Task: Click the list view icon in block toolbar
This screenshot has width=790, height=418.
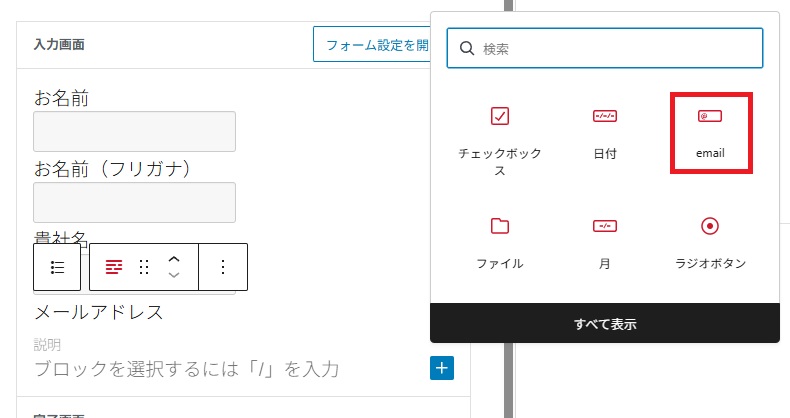Action: tap(57, 267)
